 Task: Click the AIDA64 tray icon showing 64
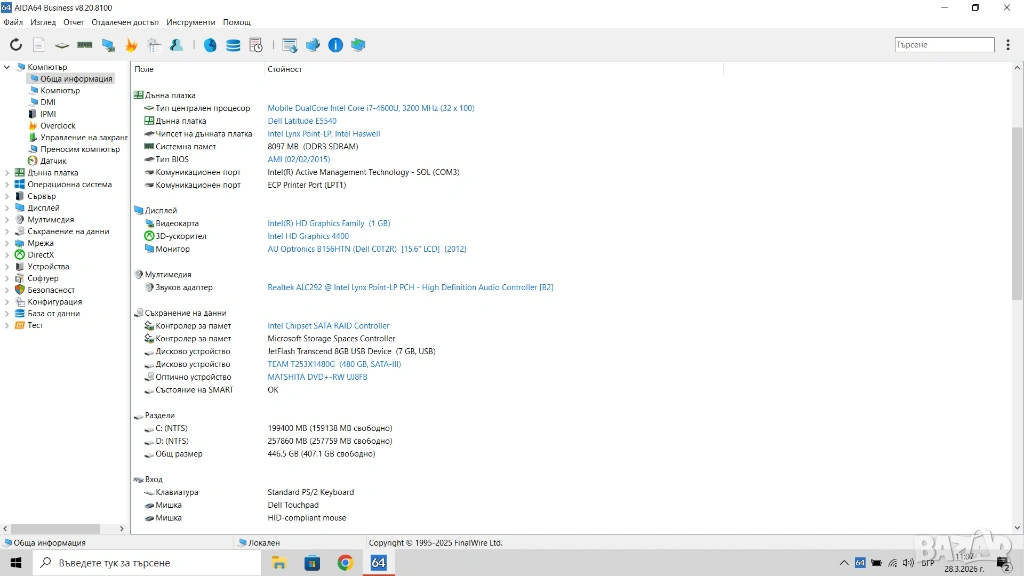[x=861, y=563]
